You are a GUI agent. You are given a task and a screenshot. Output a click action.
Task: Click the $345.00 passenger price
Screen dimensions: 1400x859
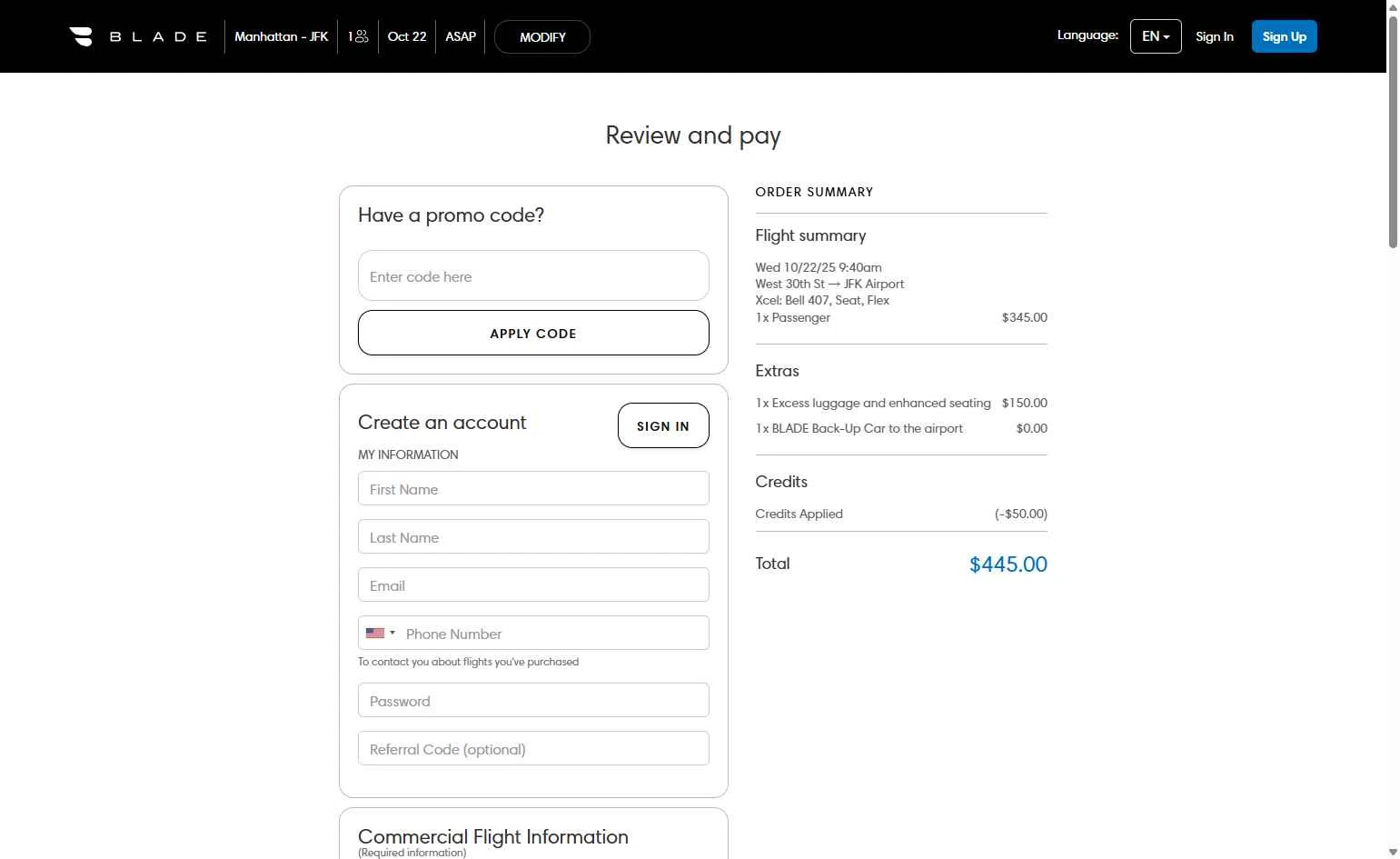[x=1025, y=317]
